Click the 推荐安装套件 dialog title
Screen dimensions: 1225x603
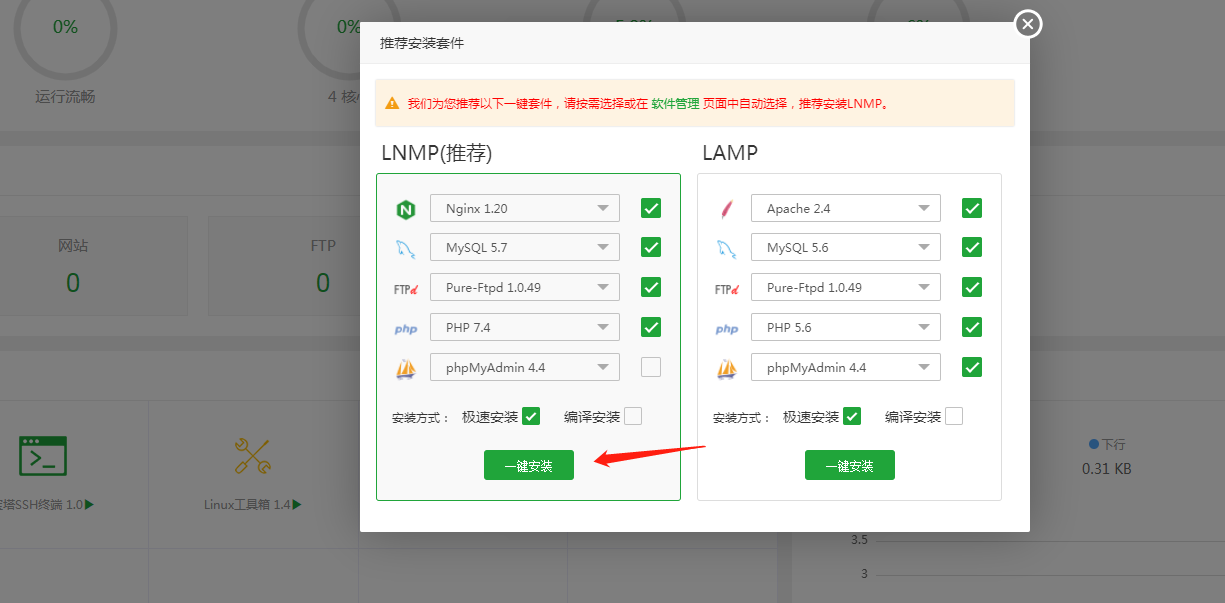[x=422, y=44]
